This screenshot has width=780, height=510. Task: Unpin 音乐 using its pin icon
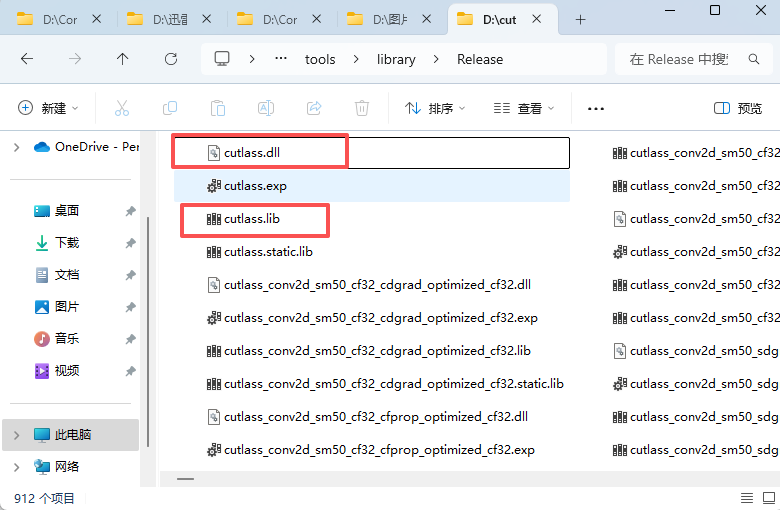130,339
